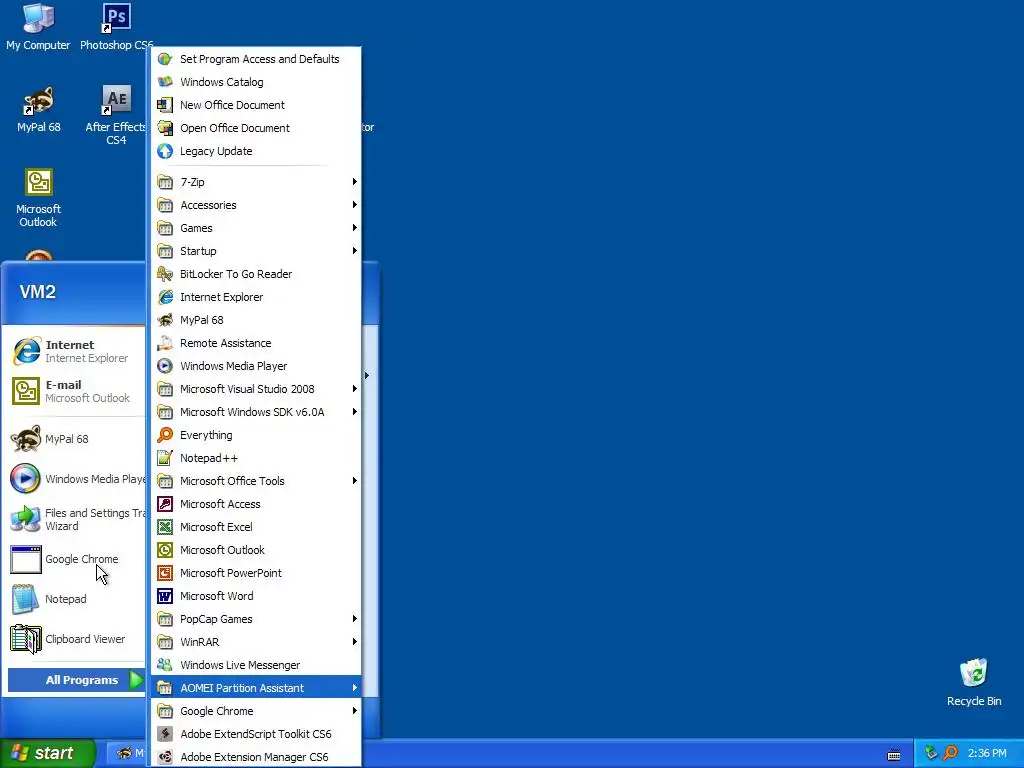
Task: Launch MyPal 68 from start menu left pane
Action: tap(76, 439)
